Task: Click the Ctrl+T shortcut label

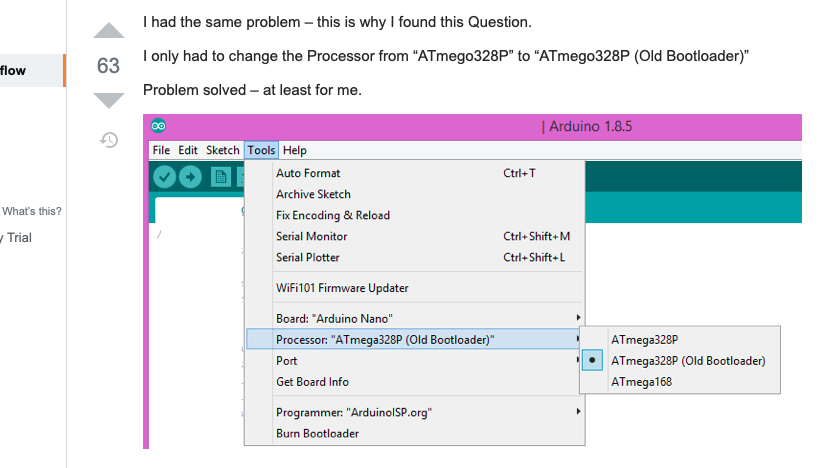Action: pyautogui.click(x=519, y=173)
